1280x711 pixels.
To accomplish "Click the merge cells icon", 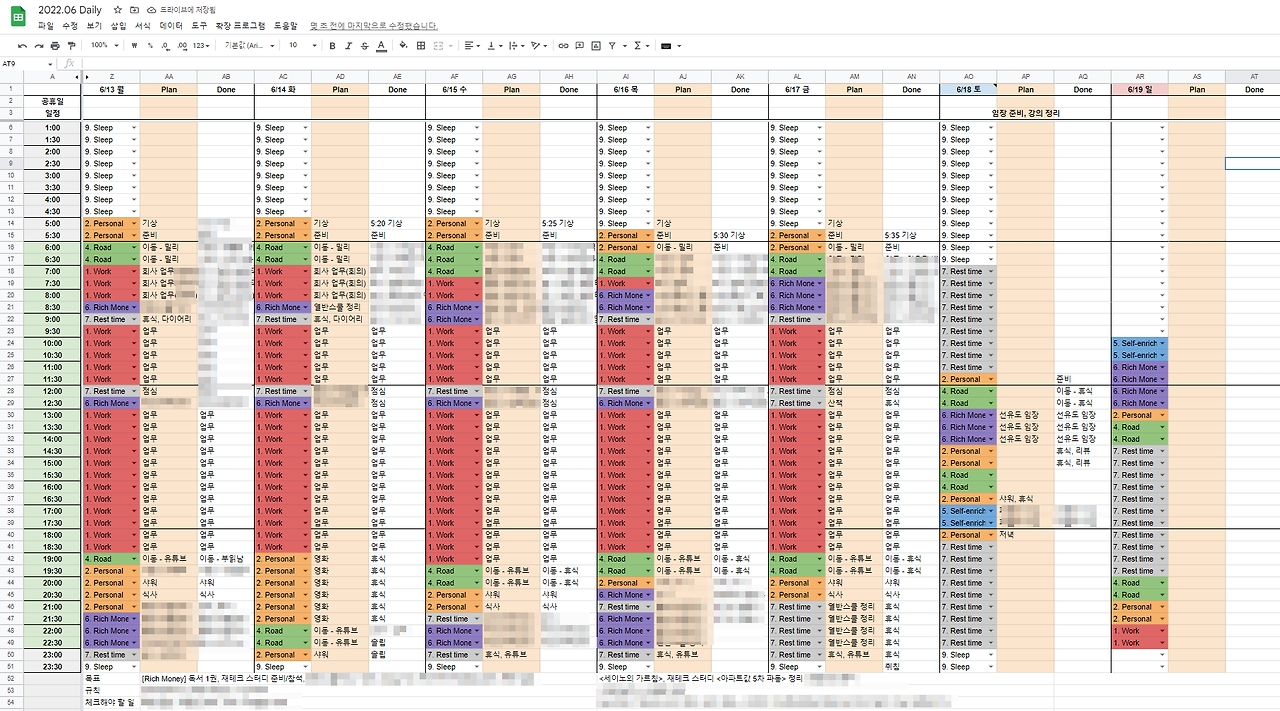I will [x=438, y=45].
